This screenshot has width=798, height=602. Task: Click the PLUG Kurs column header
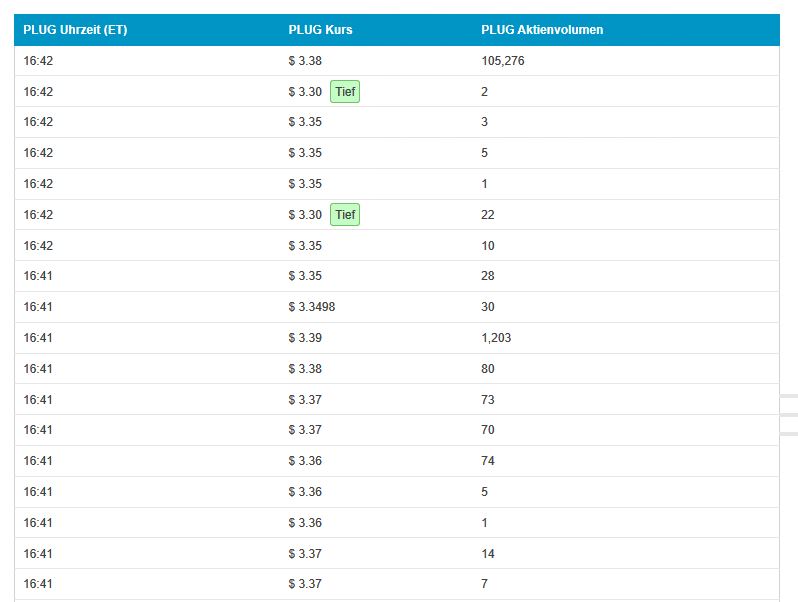(320, 30)
